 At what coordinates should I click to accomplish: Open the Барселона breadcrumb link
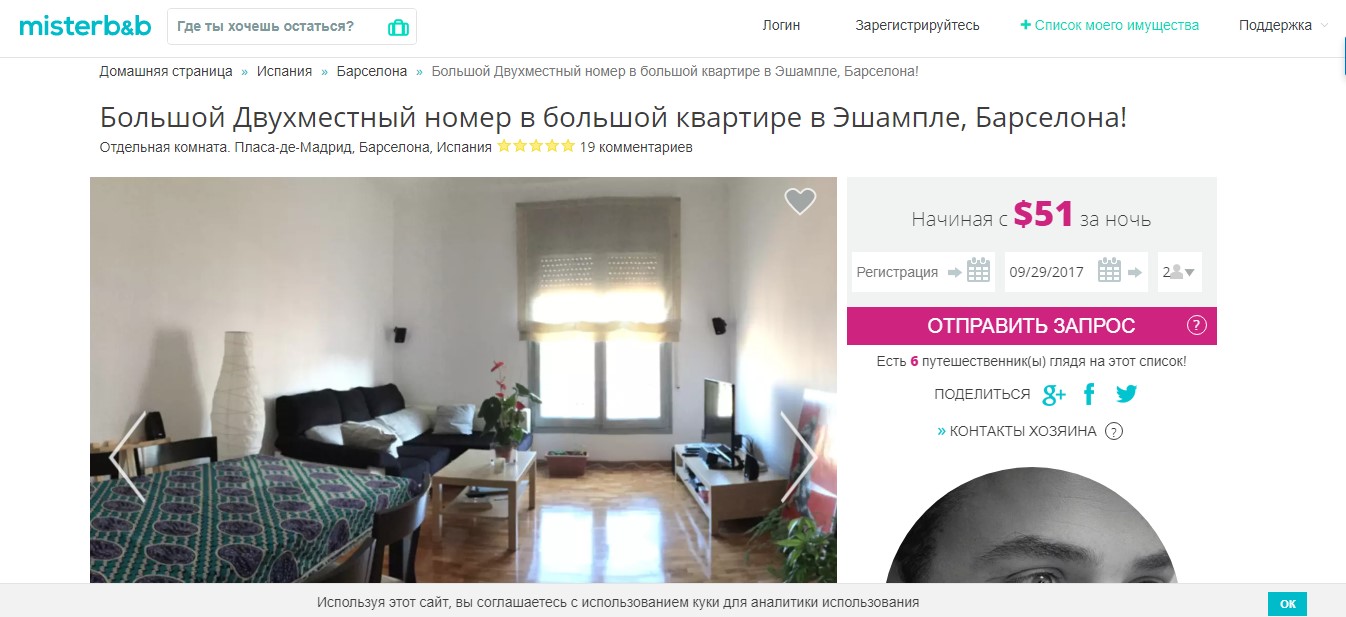(372, 72)
